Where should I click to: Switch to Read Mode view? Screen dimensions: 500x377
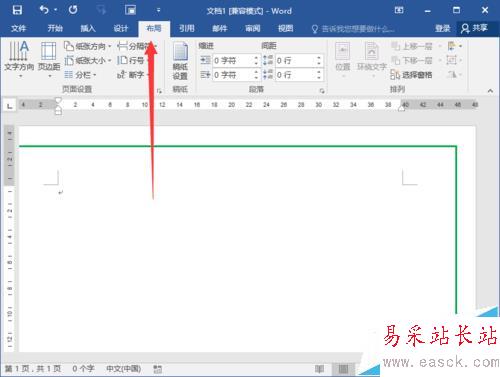click(319, 369)
